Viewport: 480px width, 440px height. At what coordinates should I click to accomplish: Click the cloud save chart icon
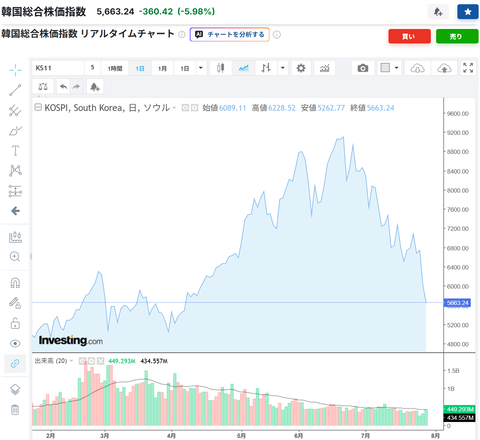click(444, 68)
